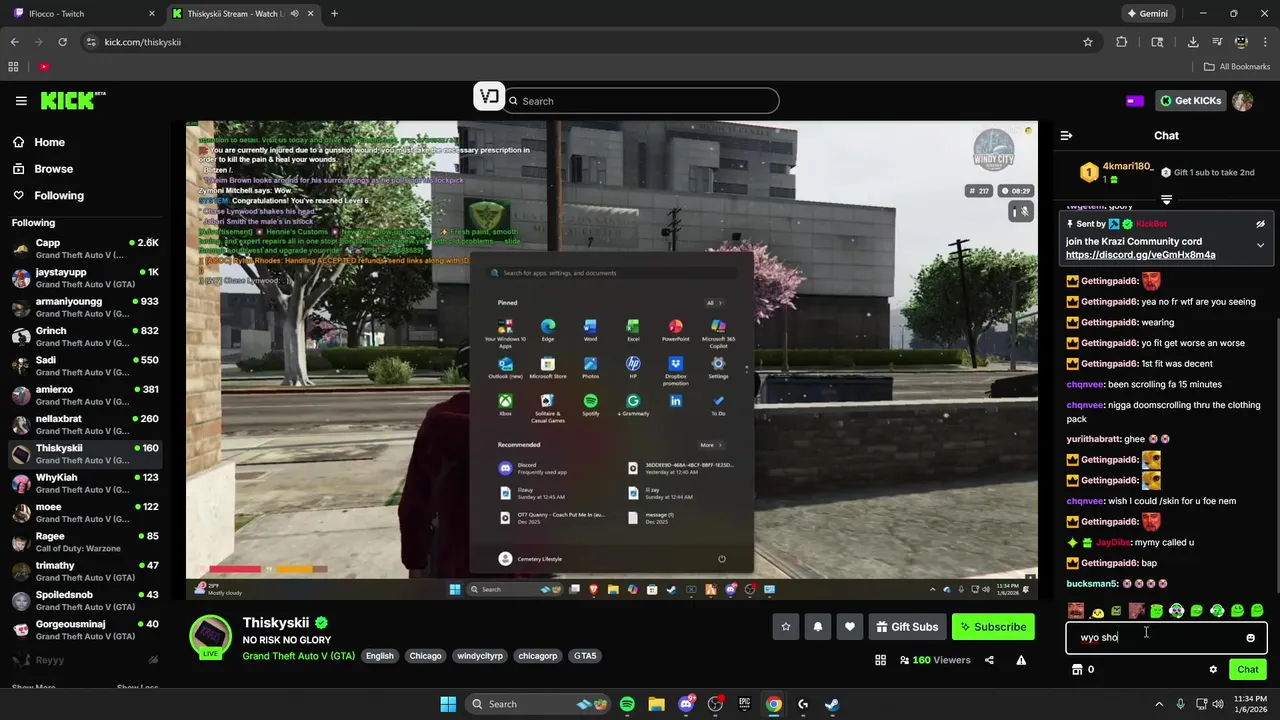Viewport: 1280px width, 720px height.
Task: Open the discord.gg invite link
Action: [1140, 255]
